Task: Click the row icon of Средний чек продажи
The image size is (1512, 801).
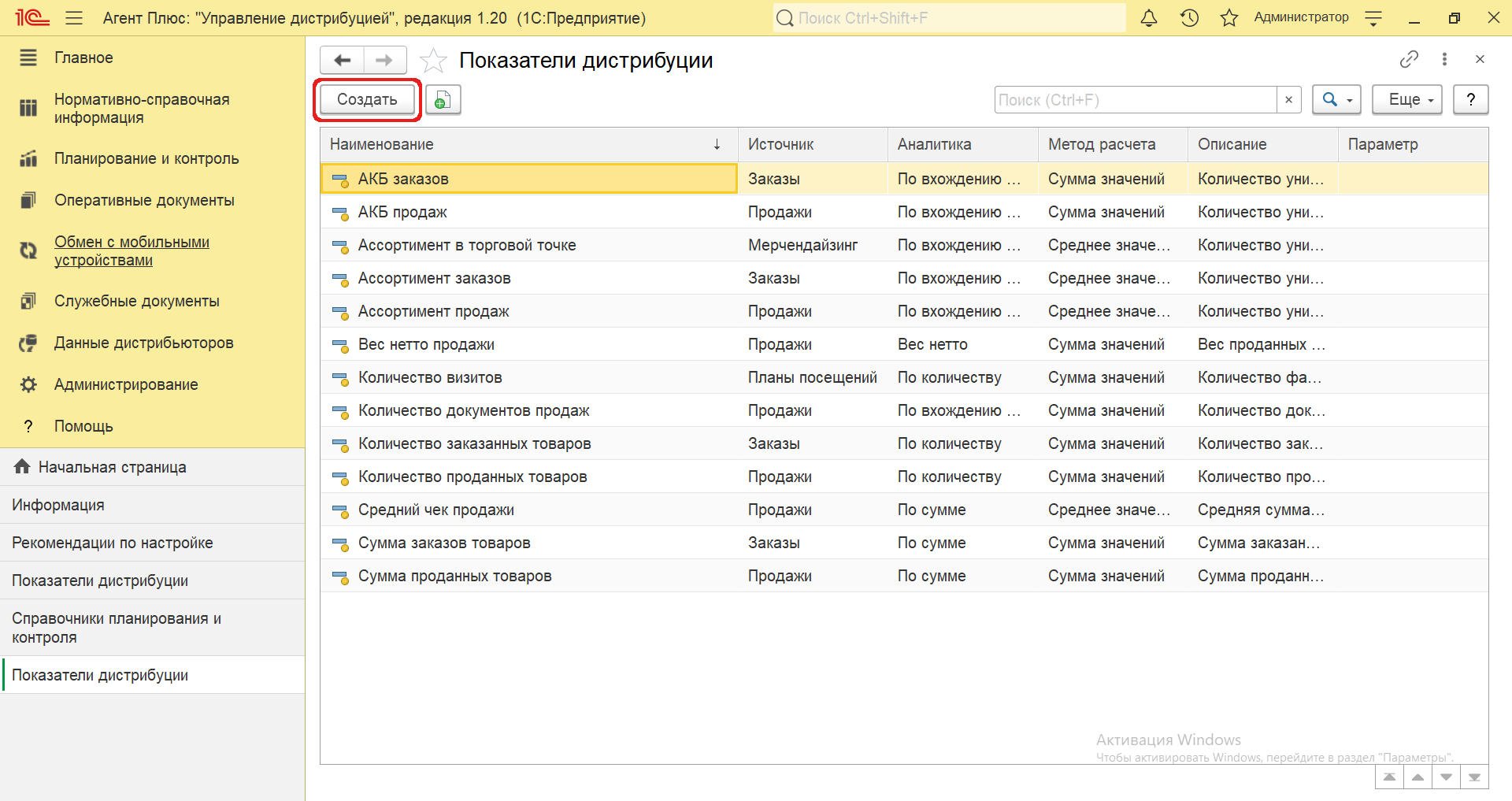Action: pyautogui.click(x=340, y=510)
